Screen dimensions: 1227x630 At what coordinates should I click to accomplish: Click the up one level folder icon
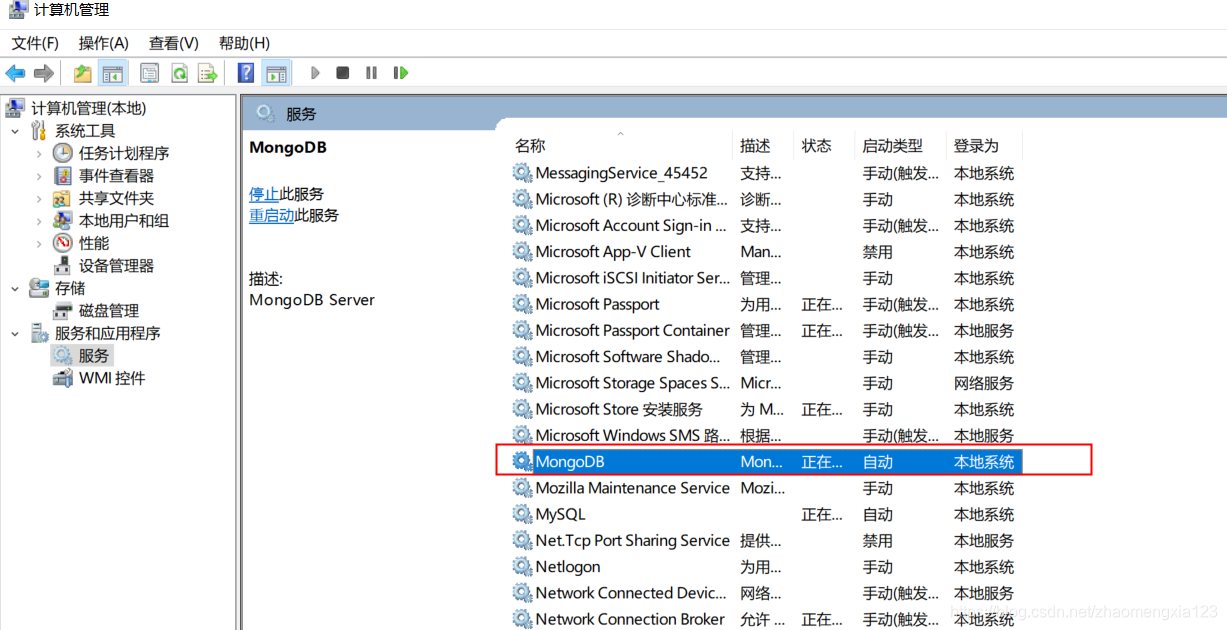[83, 73]
